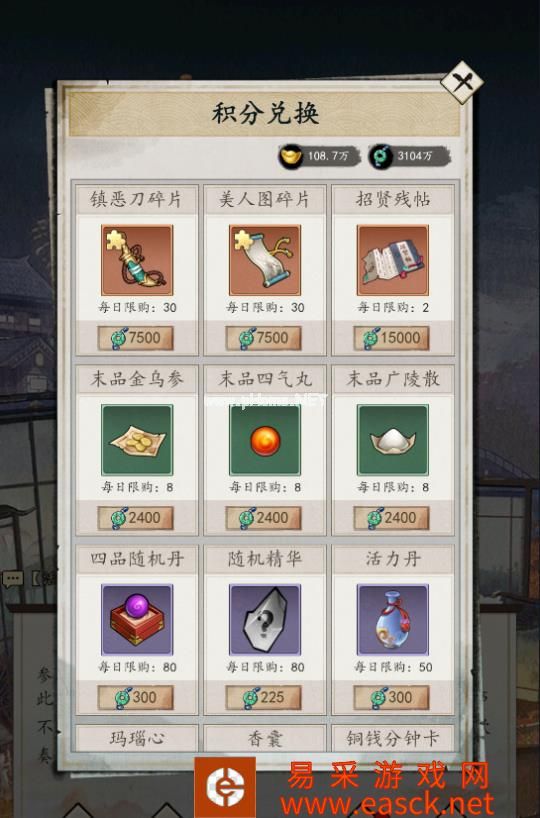Viewport: 540px width, 818px height.
Task: Click the 活力丹 vase potion icon
Action: click(x=392, y=619)
